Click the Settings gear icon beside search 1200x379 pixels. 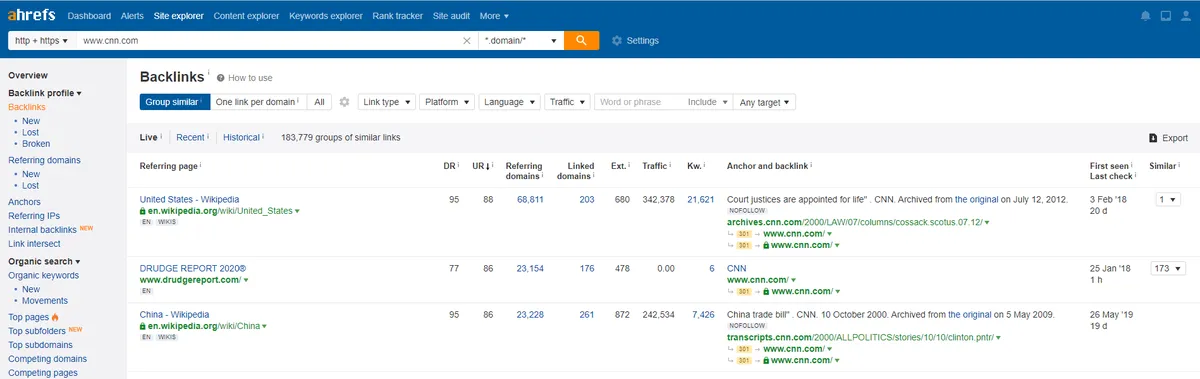click(x=616, y=41)
